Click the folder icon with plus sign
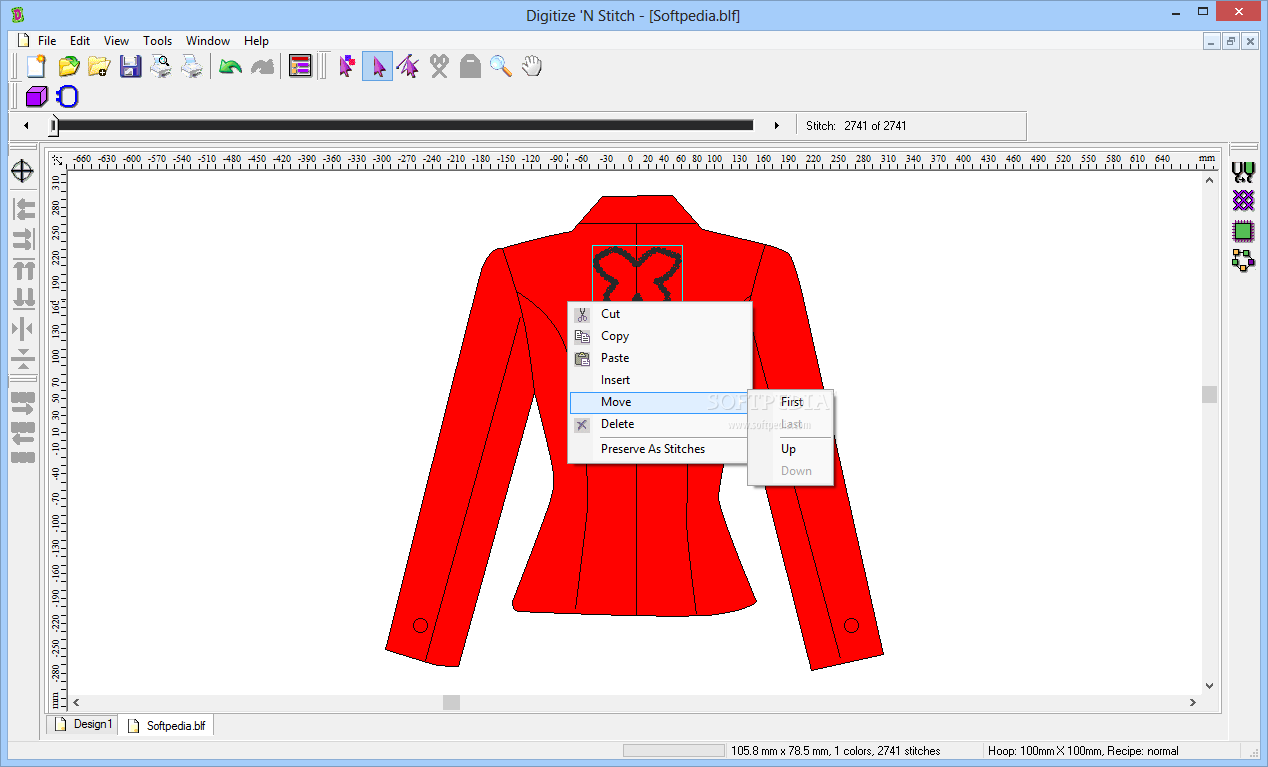The height and width of the screenshot is (767, 1268). pyautogui.click(x=98, y=67)
